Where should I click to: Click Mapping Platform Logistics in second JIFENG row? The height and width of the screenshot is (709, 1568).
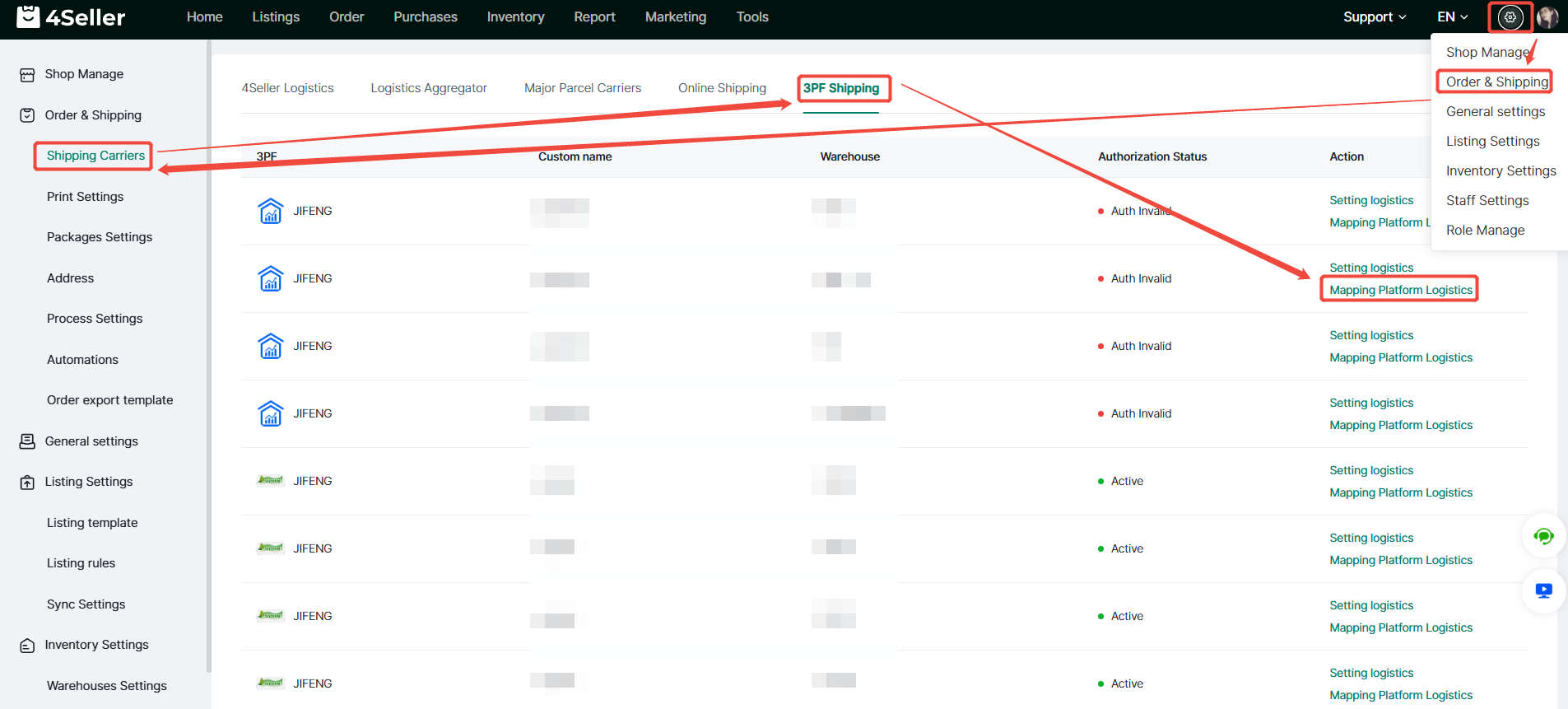[1401, 290]
